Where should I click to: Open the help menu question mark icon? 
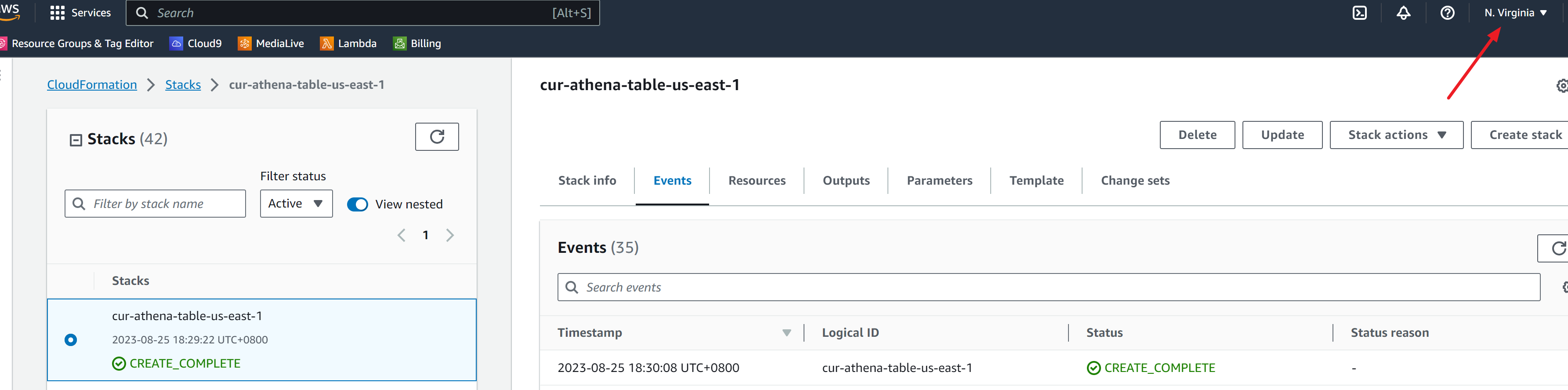(1448, 12)
